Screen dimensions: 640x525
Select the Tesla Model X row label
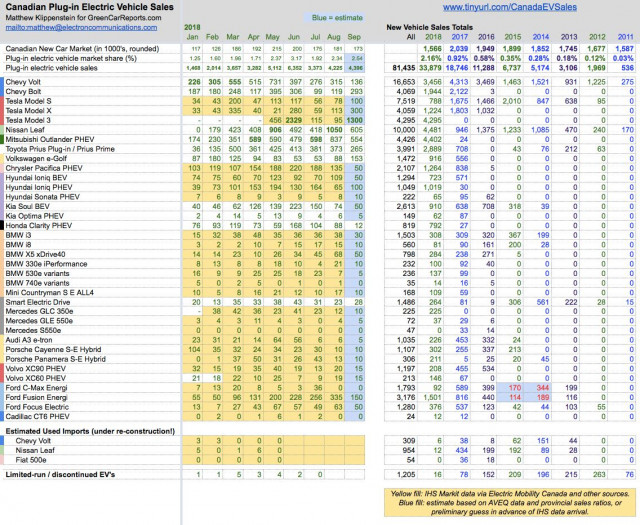coord(28,111)
